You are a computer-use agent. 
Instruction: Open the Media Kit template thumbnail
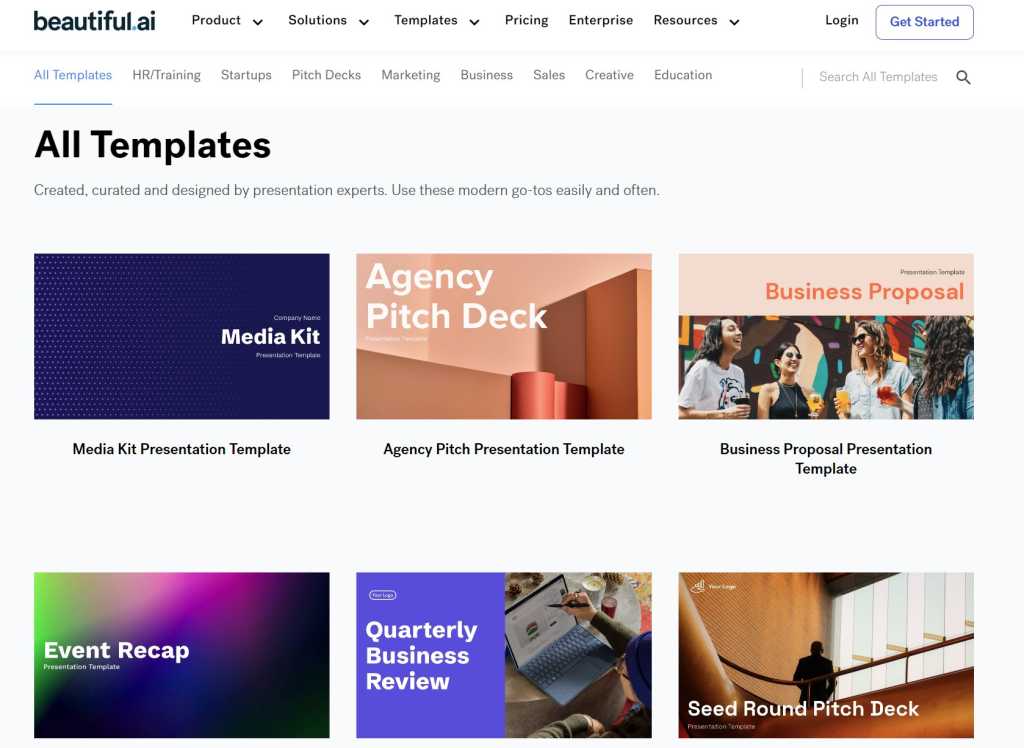(x=182, y=336)
